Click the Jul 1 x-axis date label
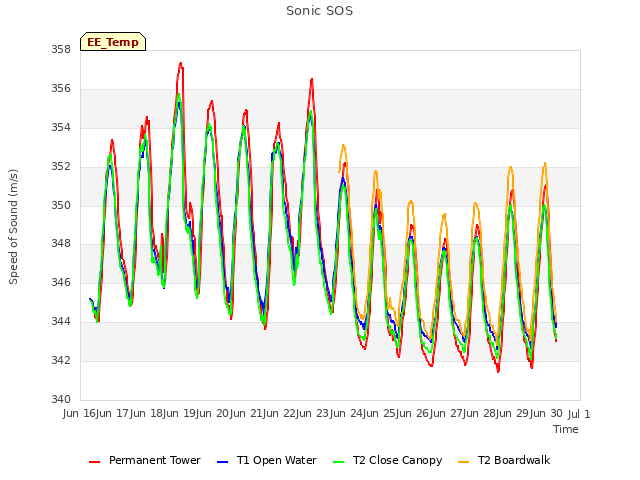The image size is (640, 480). tap(579, 414)
